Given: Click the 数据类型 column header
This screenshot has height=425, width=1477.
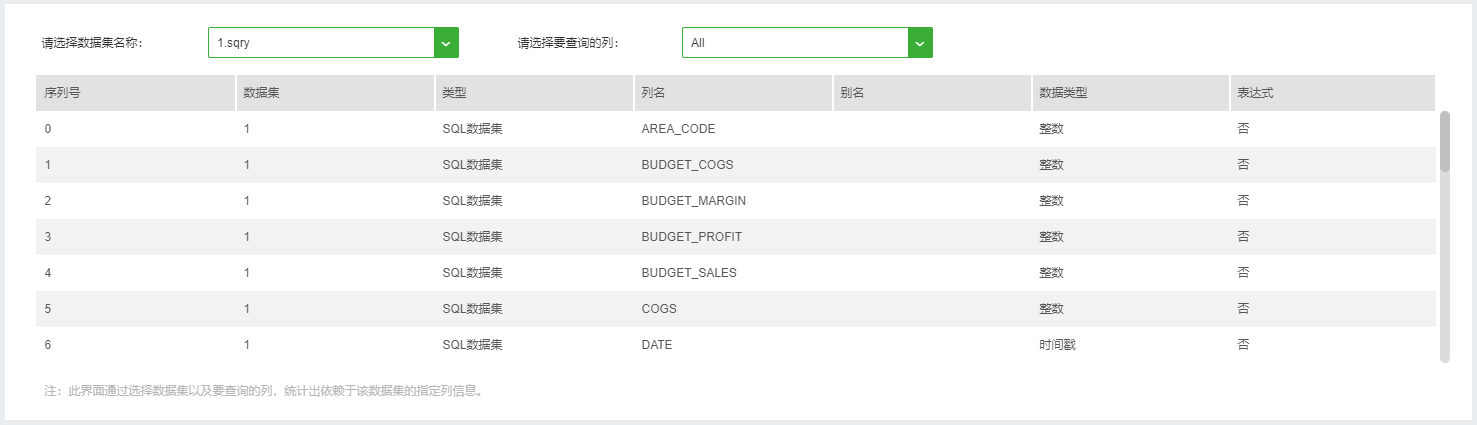Looking at the screenshot, I should (1064, 93).
